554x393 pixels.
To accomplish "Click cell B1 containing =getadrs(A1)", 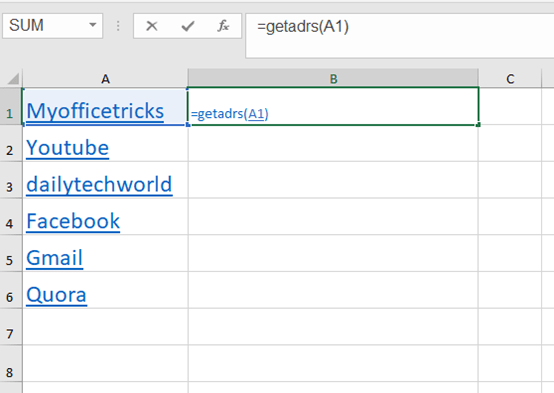I will pos(333,106).
